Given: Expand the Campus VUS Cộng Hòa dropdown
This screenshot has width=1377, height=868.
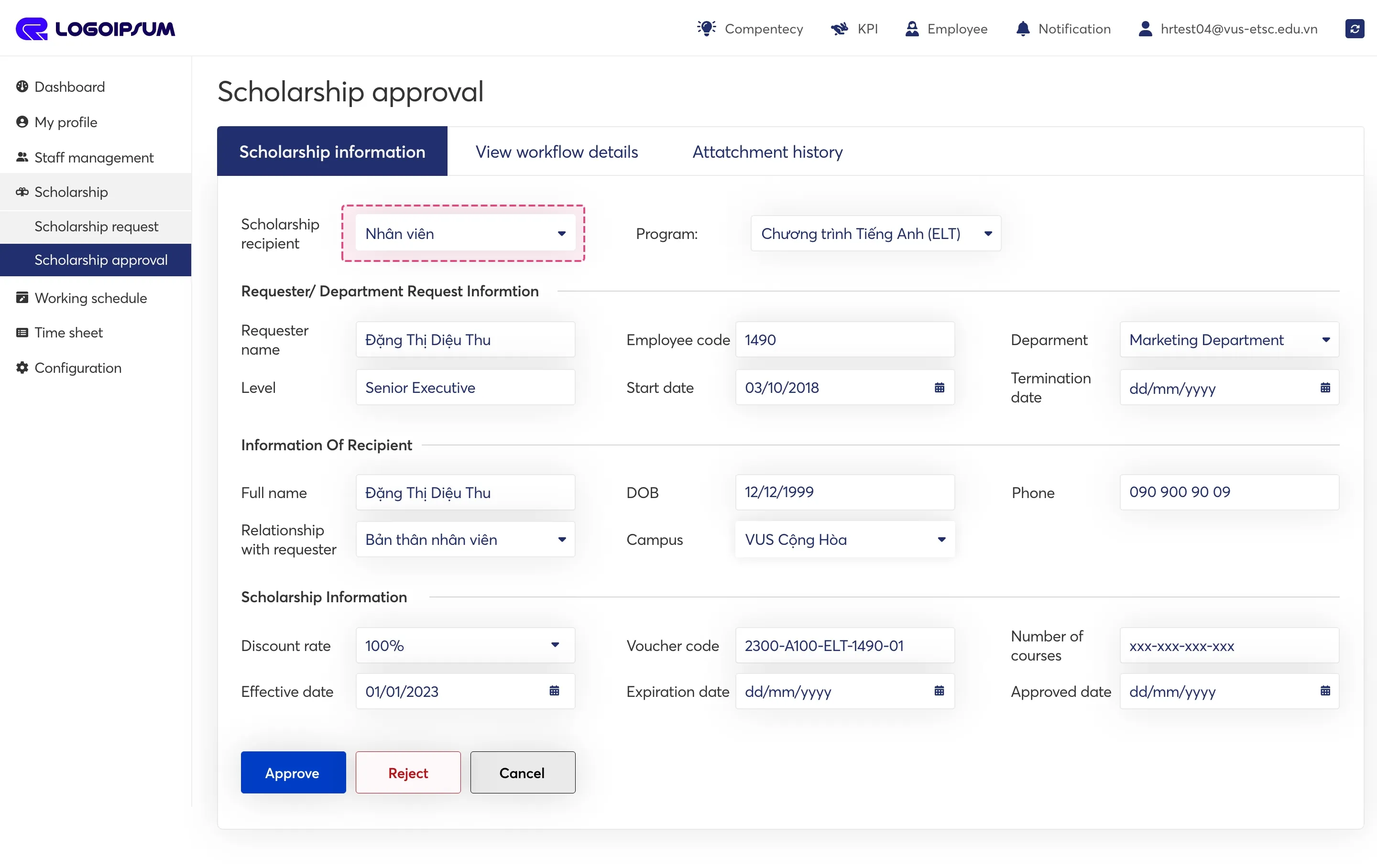Looking at the screenshot, I should tap(844, 539).
